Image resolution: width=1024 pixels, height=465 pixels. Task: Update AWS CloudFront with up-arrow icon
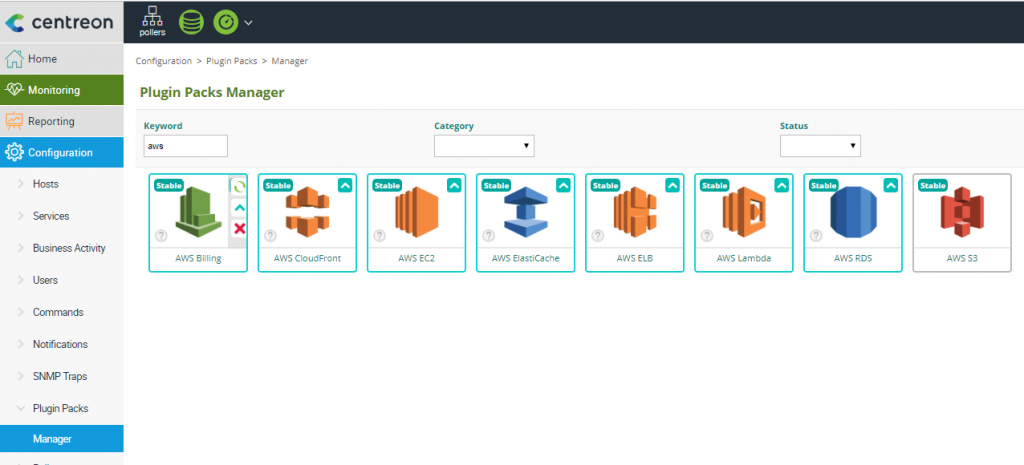point(345,185)
